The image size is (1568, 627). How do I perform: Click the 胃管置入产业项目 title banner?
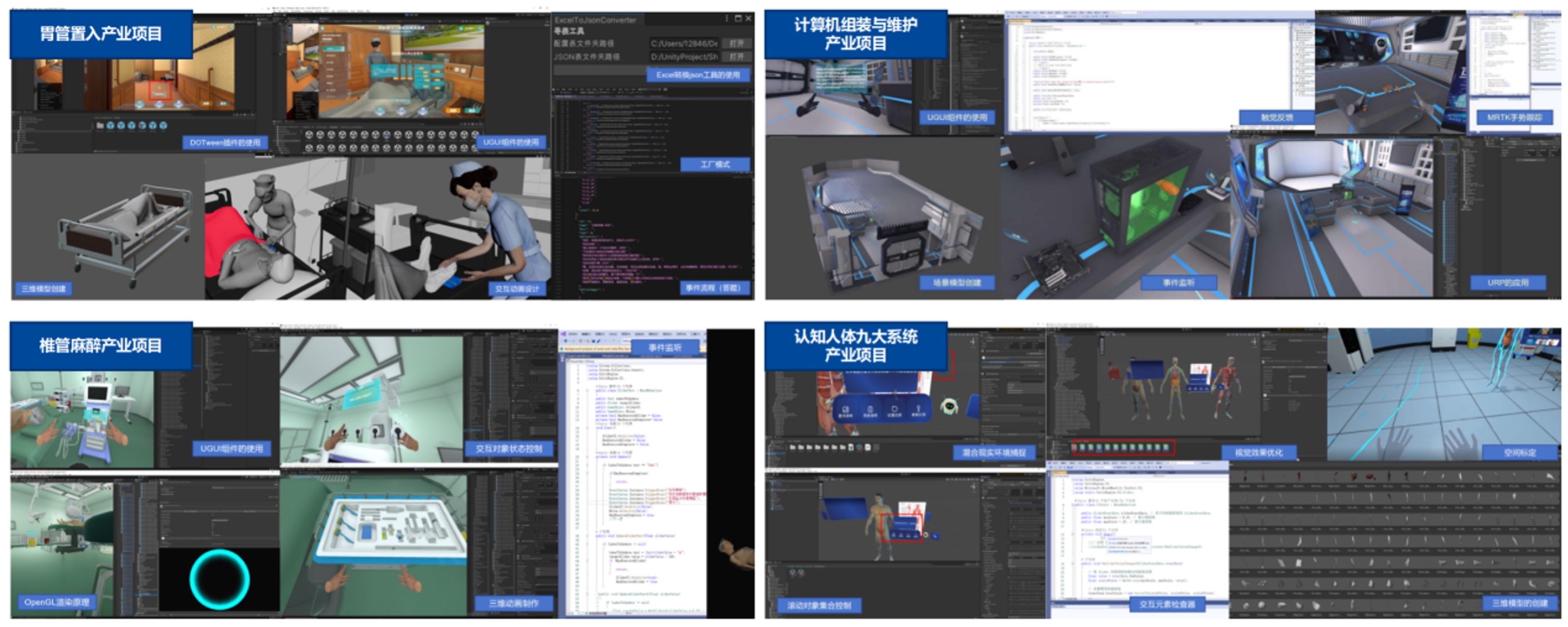pyautogui.click(x=101, y=34)
